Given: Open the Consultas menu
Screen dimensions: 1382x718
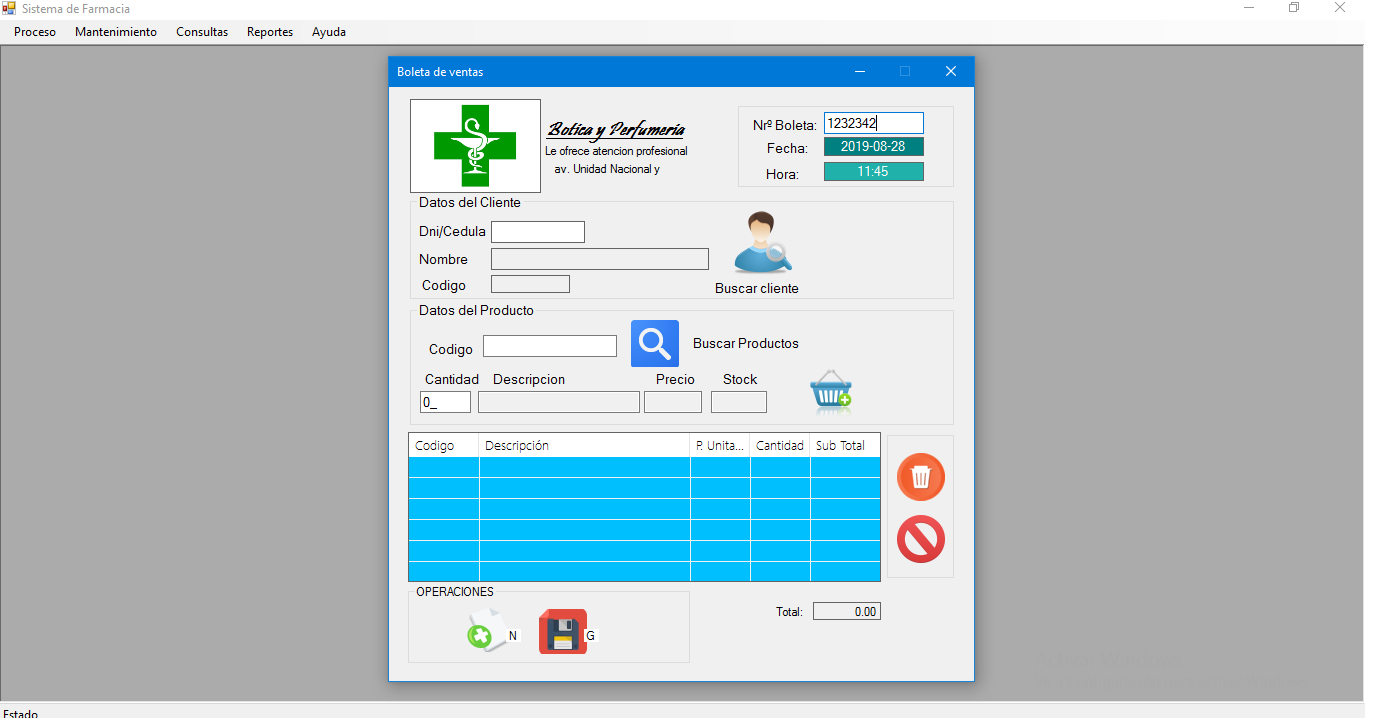Looking at the screenshot, I should [202, 32].
